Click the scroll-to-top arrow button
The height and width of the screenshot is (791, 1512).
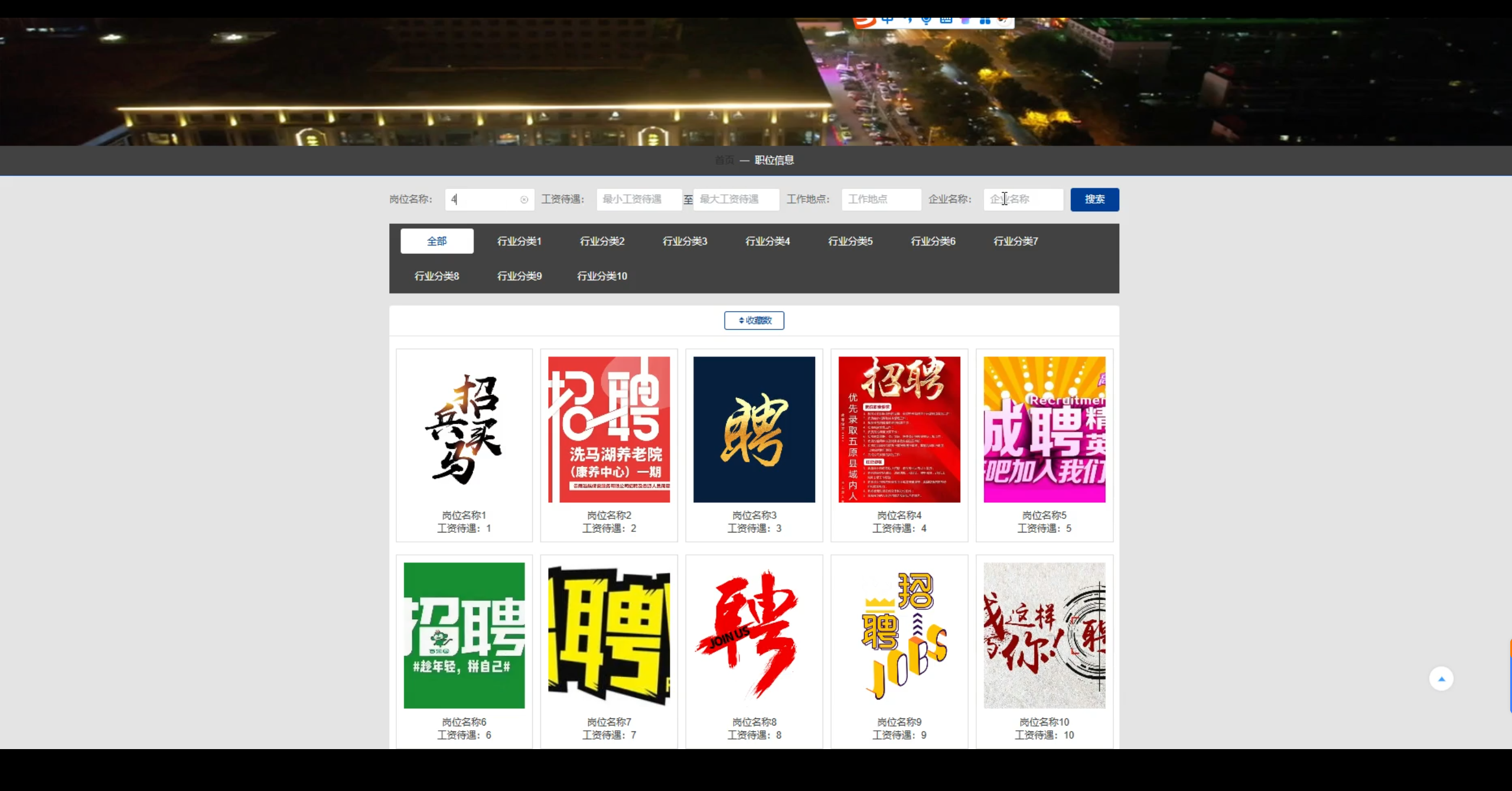(1441, 679)
